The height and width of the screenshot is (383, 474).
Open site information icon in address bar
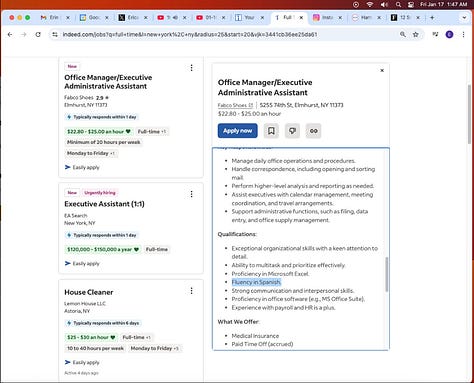tap(55, 34)
